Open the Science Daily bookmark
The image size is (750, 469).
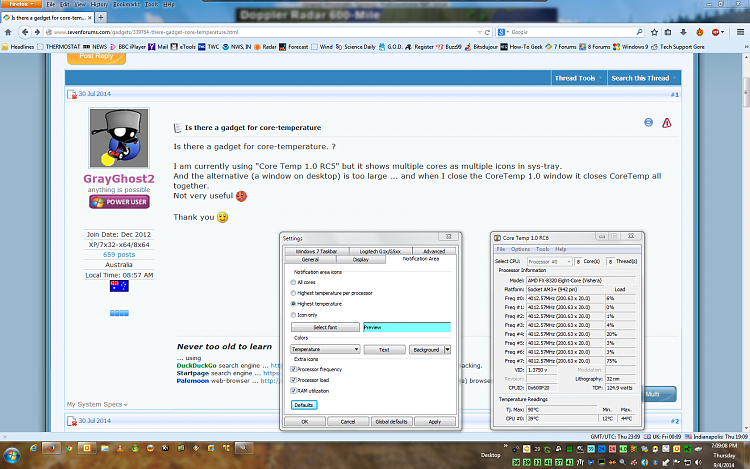click(x=355, y=47)
